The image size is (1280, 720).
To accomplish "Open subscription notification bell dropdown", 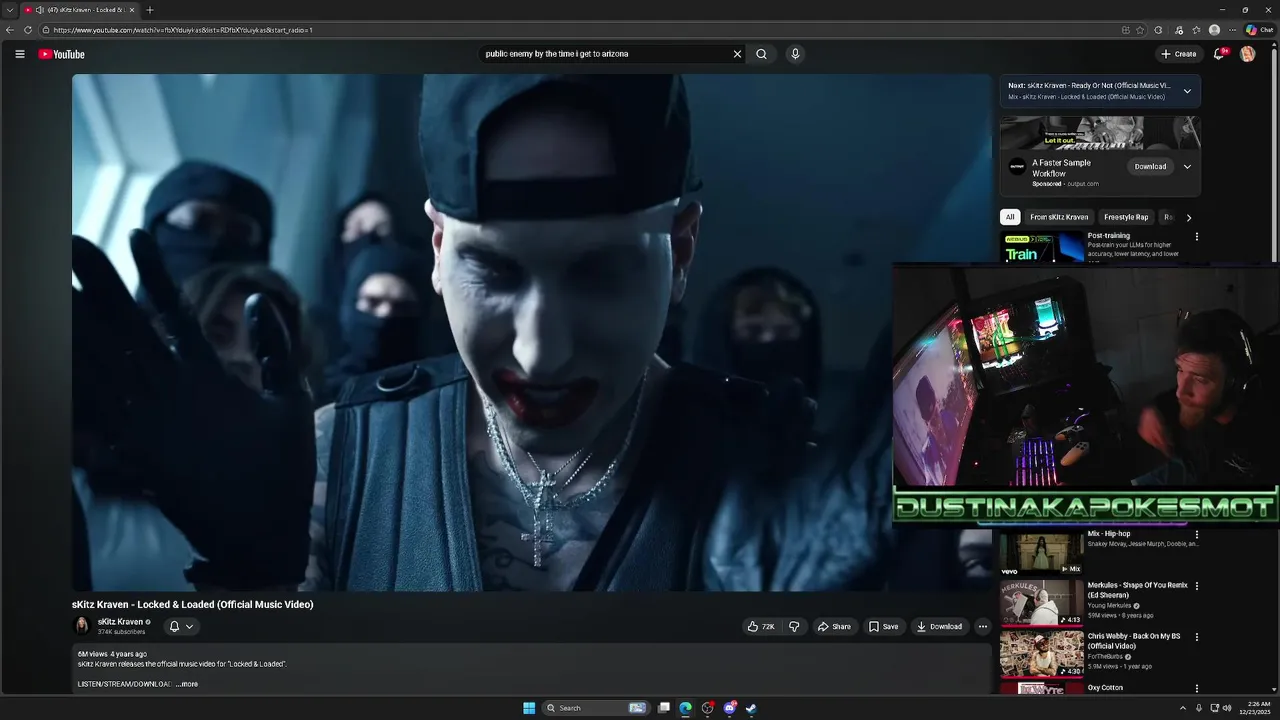I will (x=181, y=627).
